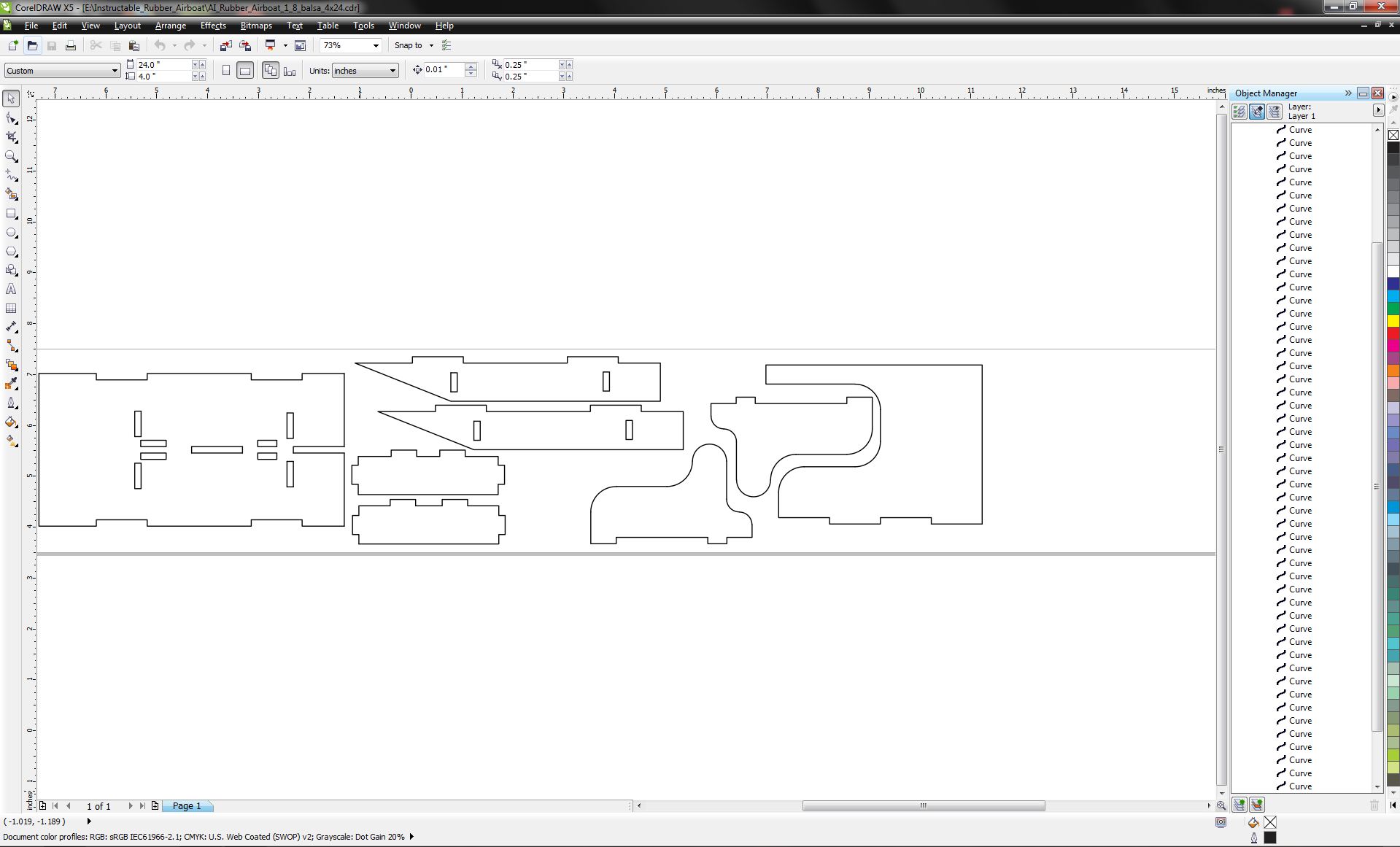
Task: Select the Blend interactive tool
Action: (x=11, y=366)
